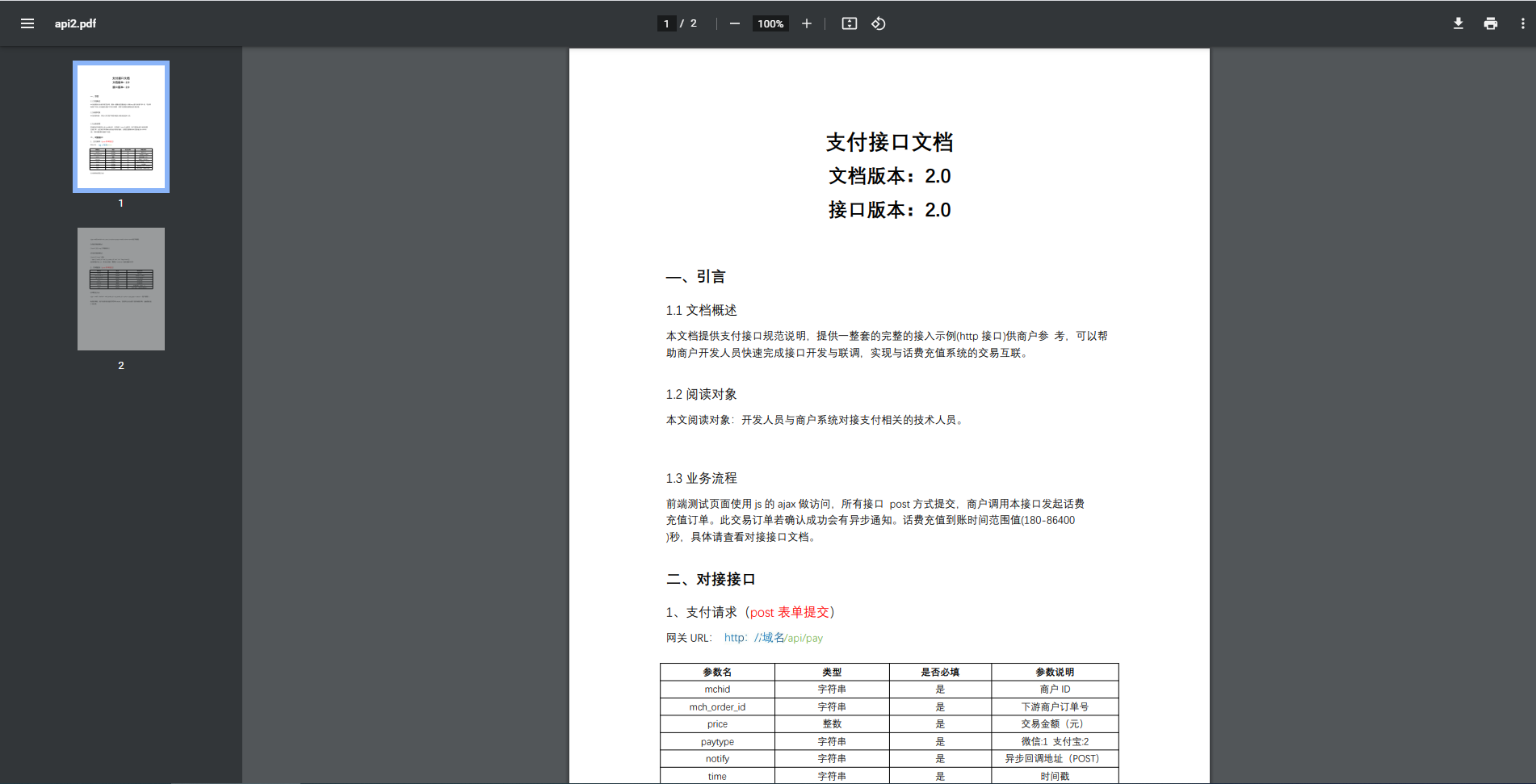Expand the sidebar panel from the menu icon
The image size is (1536, 784).
[x=27, y=23]
